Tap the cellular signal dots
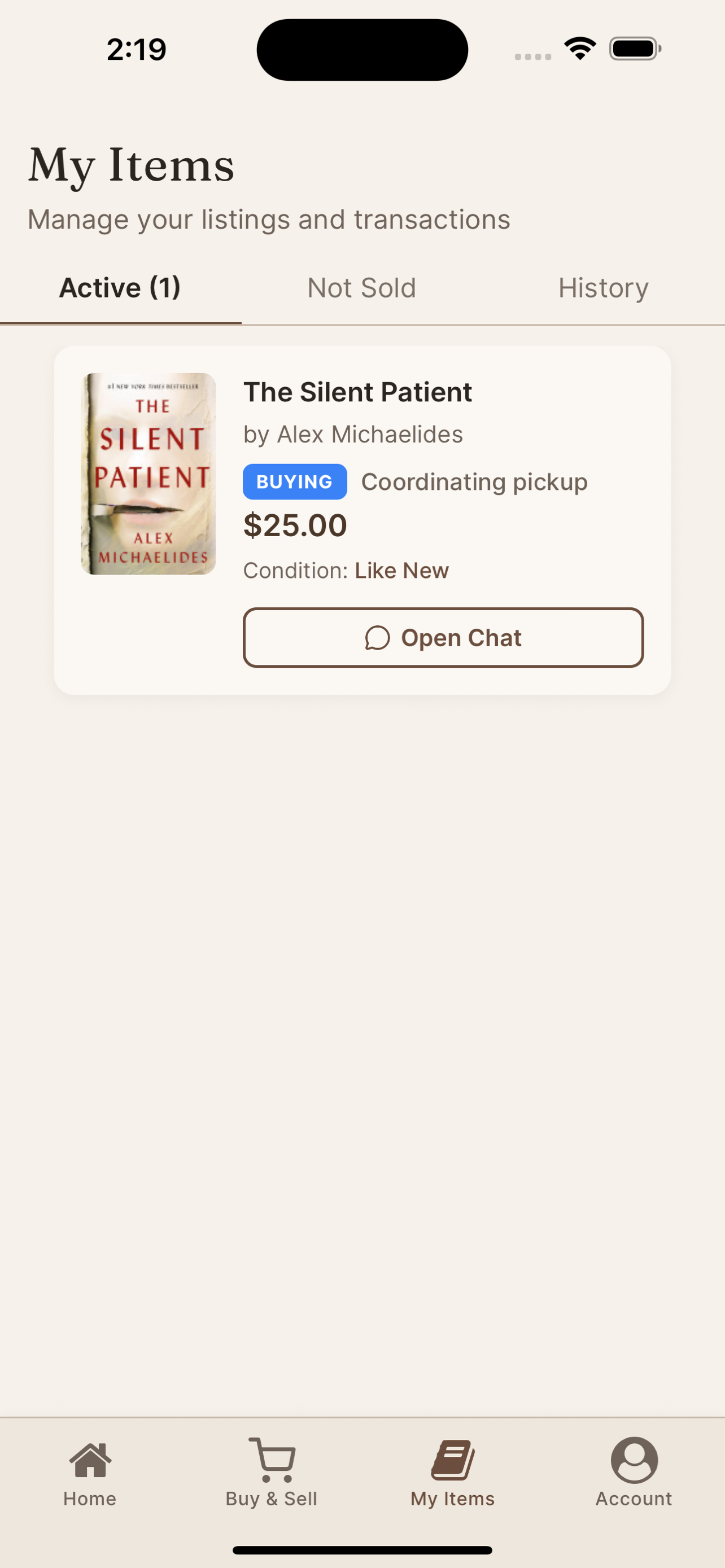725x1568 pixels. coord(532,56)
